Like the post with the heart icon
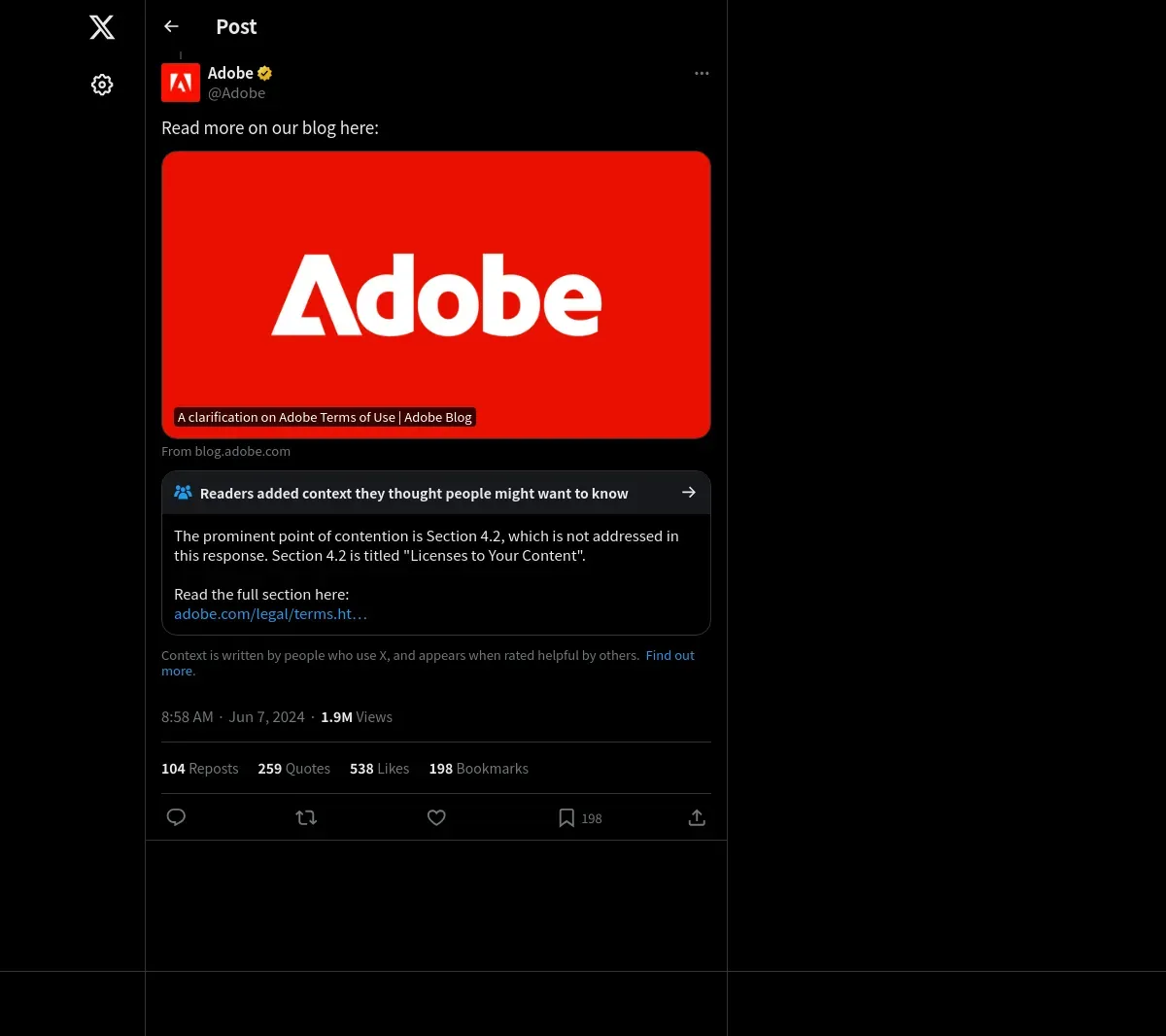Screen dimensions: 1166x1036 (x=436, y=817)
